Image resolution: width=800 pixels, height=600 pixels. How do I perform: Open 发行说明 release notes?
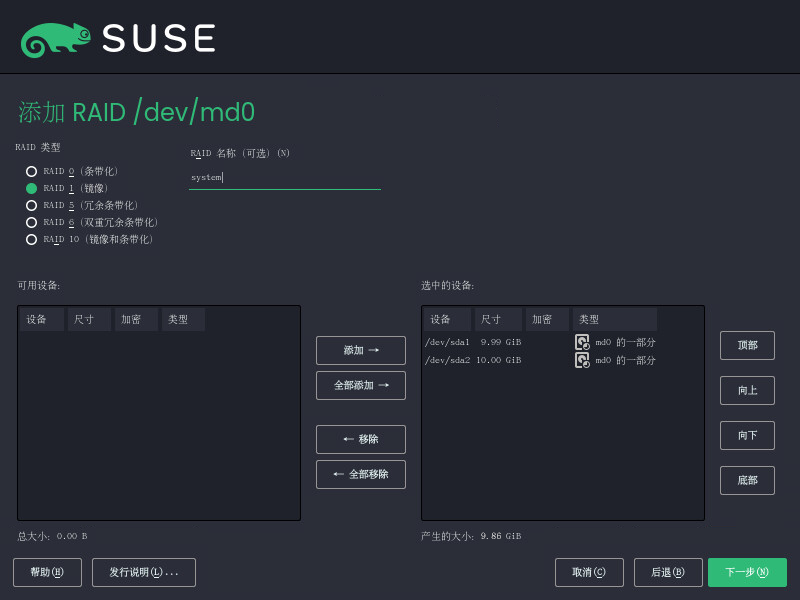click(x=144, y=572)
